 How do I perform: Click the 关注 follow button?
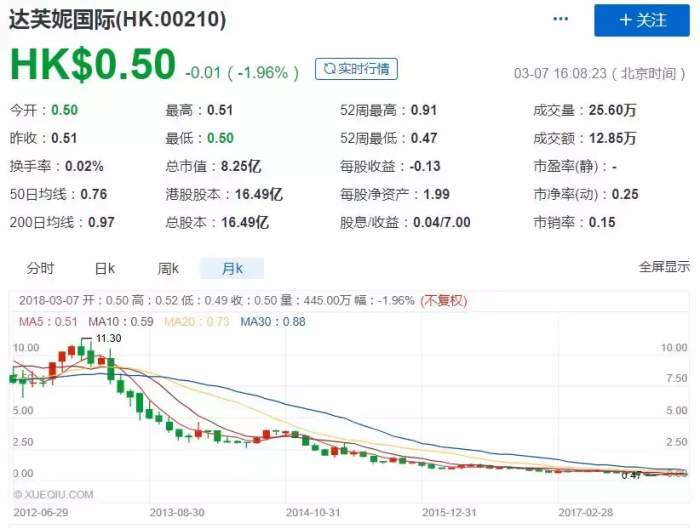[642, 21]
